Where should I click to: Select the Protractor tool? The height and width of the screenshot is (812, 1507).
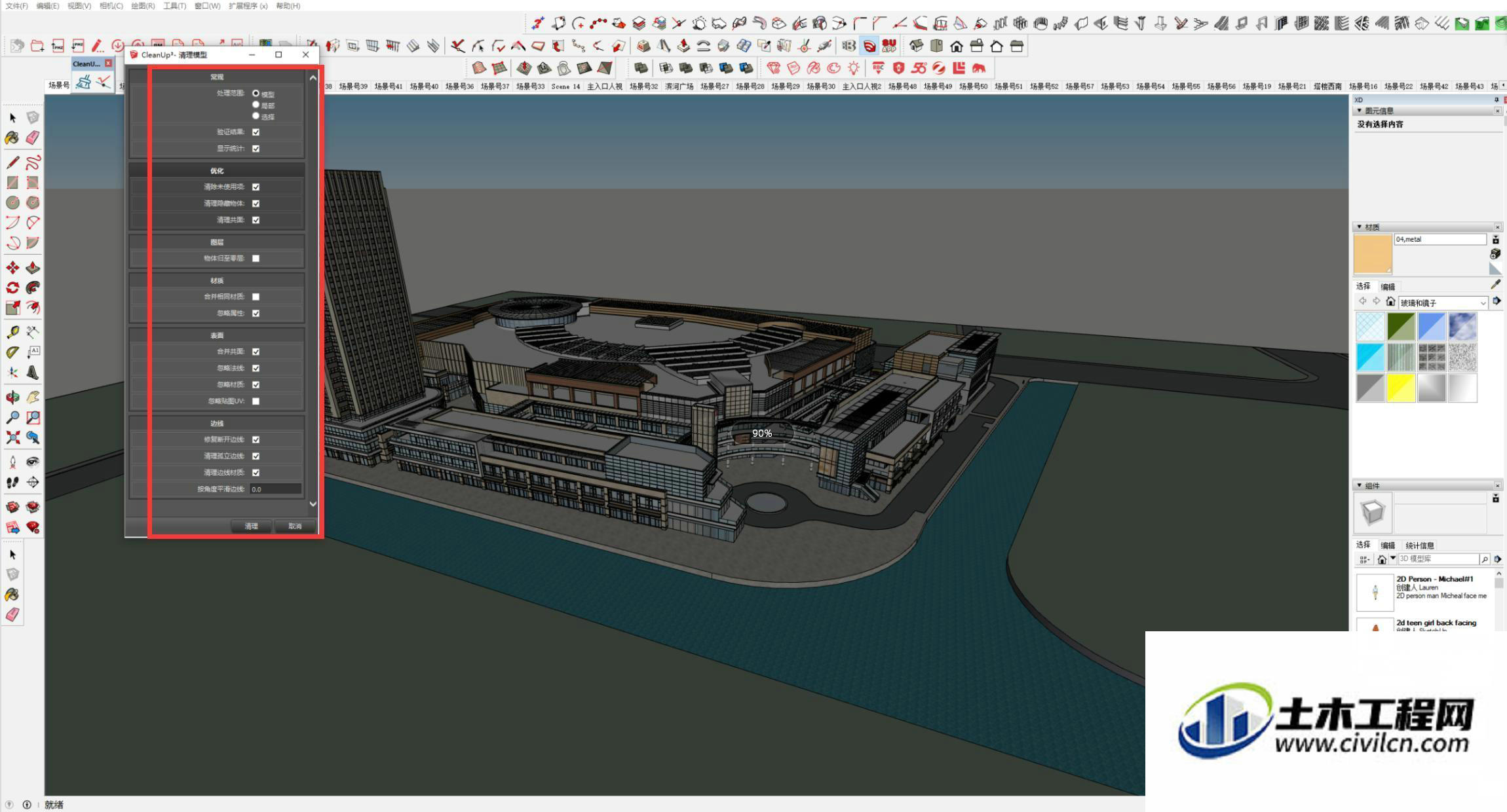12,352
